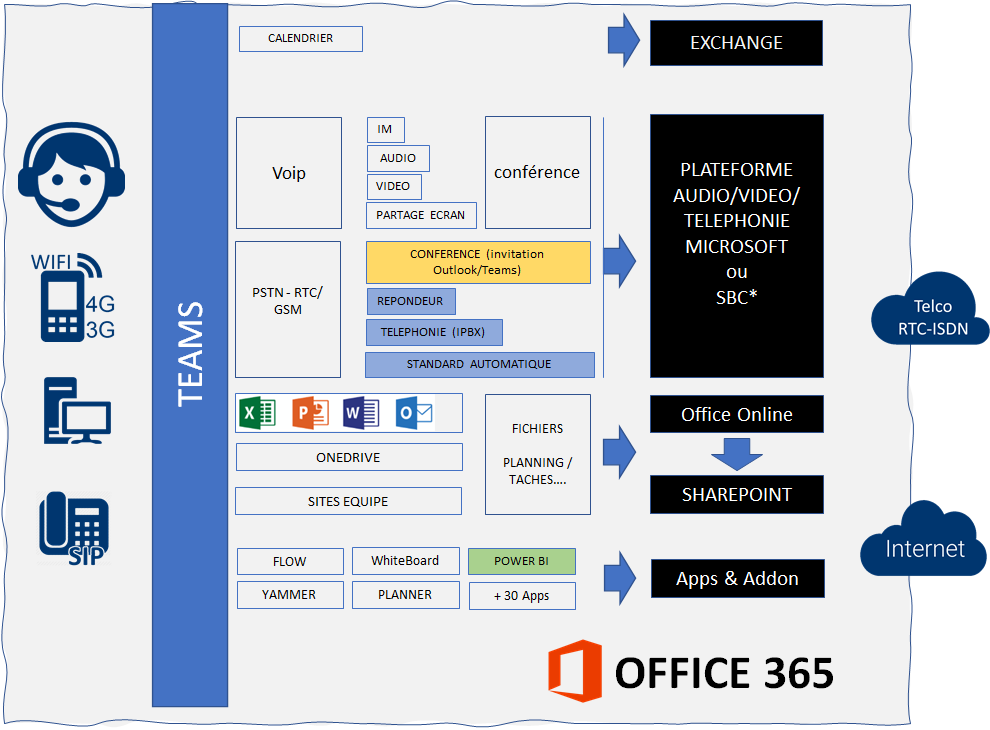Click the down arrow below Office Online
The width and height of the screenshot is (990, 730).
(x=737, y=453)
